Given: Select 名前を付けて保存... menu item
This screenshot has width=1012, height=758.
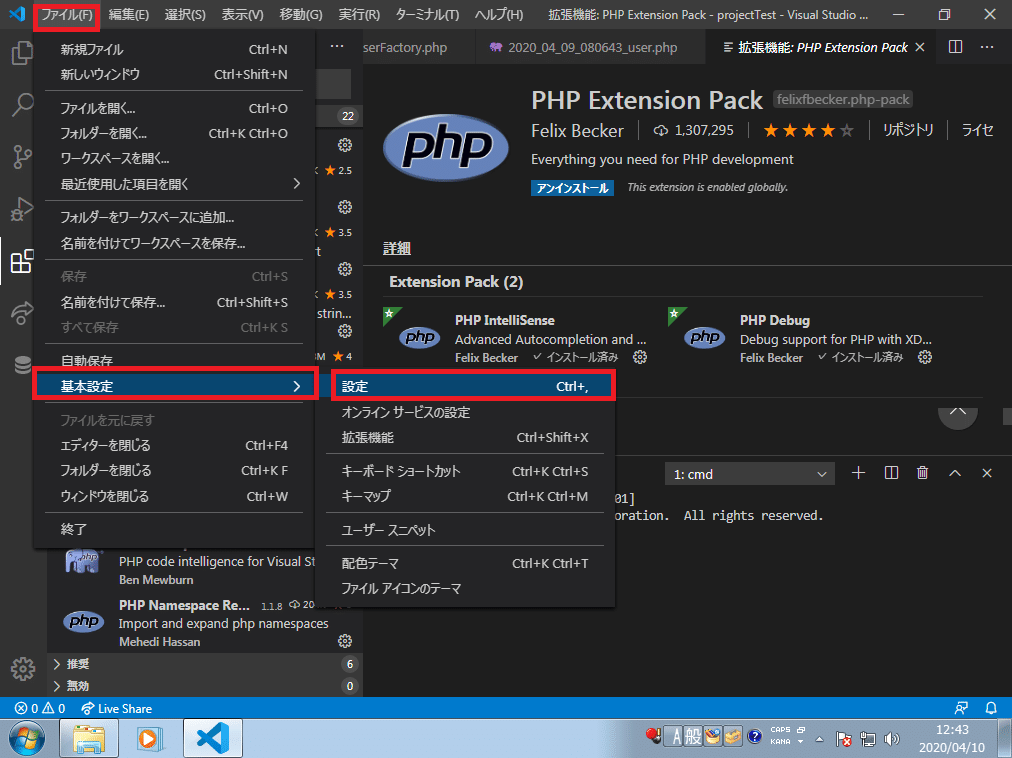Looking at the screenshot, I should (x=174, y=302).
